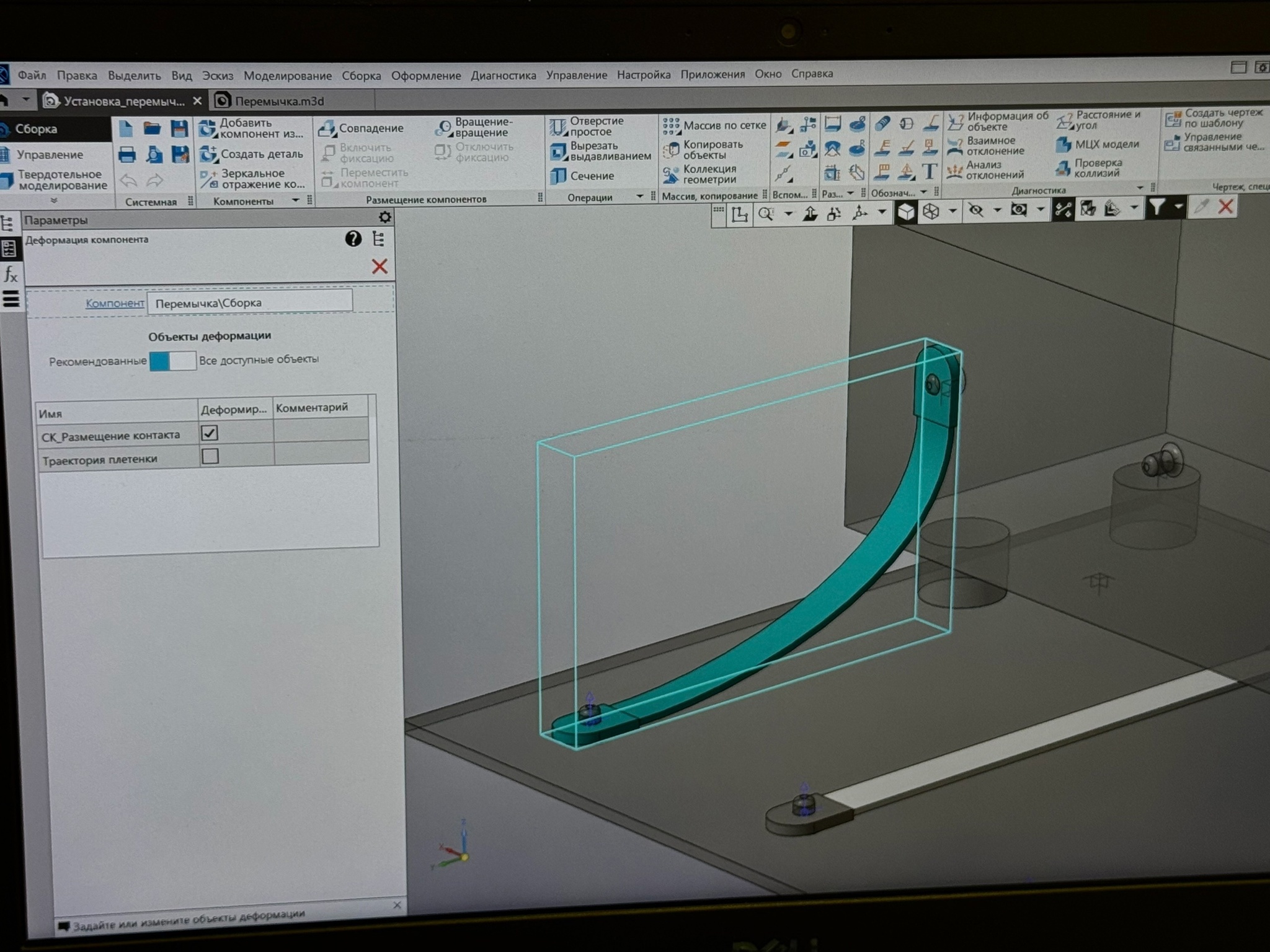
Task: Check the Траектория плетенки deform checkbox
Action: point(210,457)
